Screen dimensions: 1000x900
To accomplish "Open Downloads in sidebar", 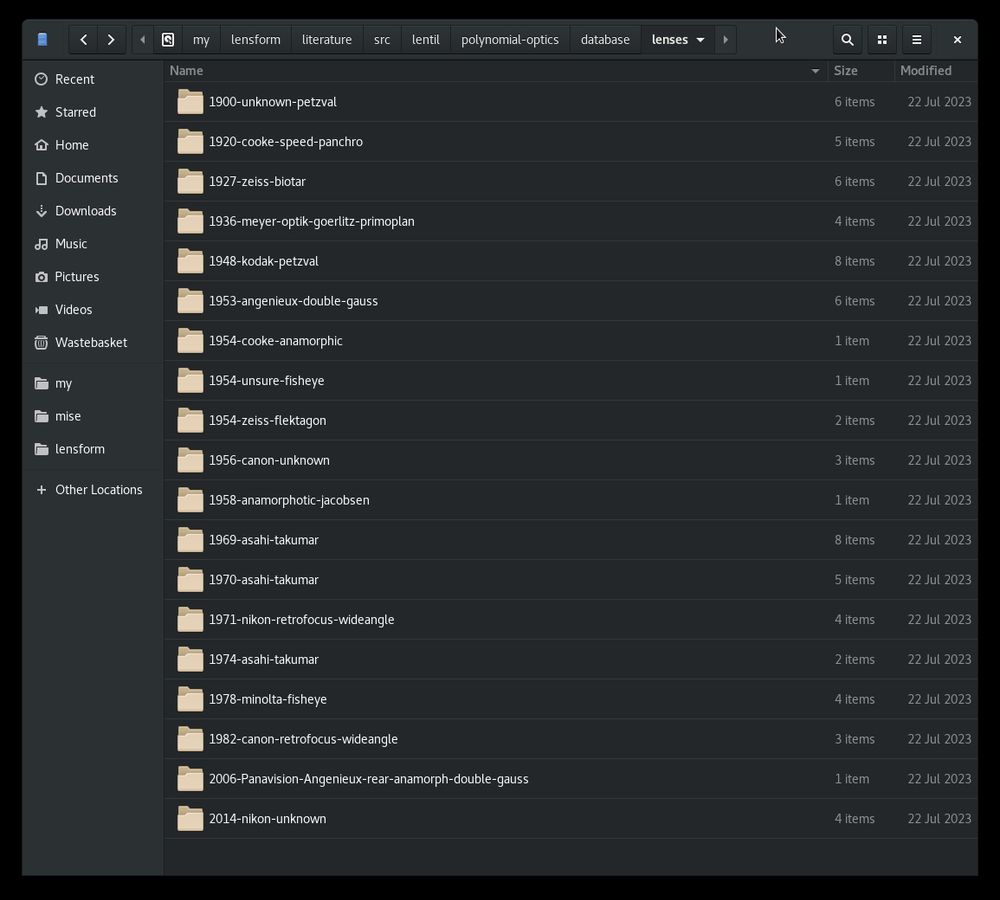I will tap(92, 211).
